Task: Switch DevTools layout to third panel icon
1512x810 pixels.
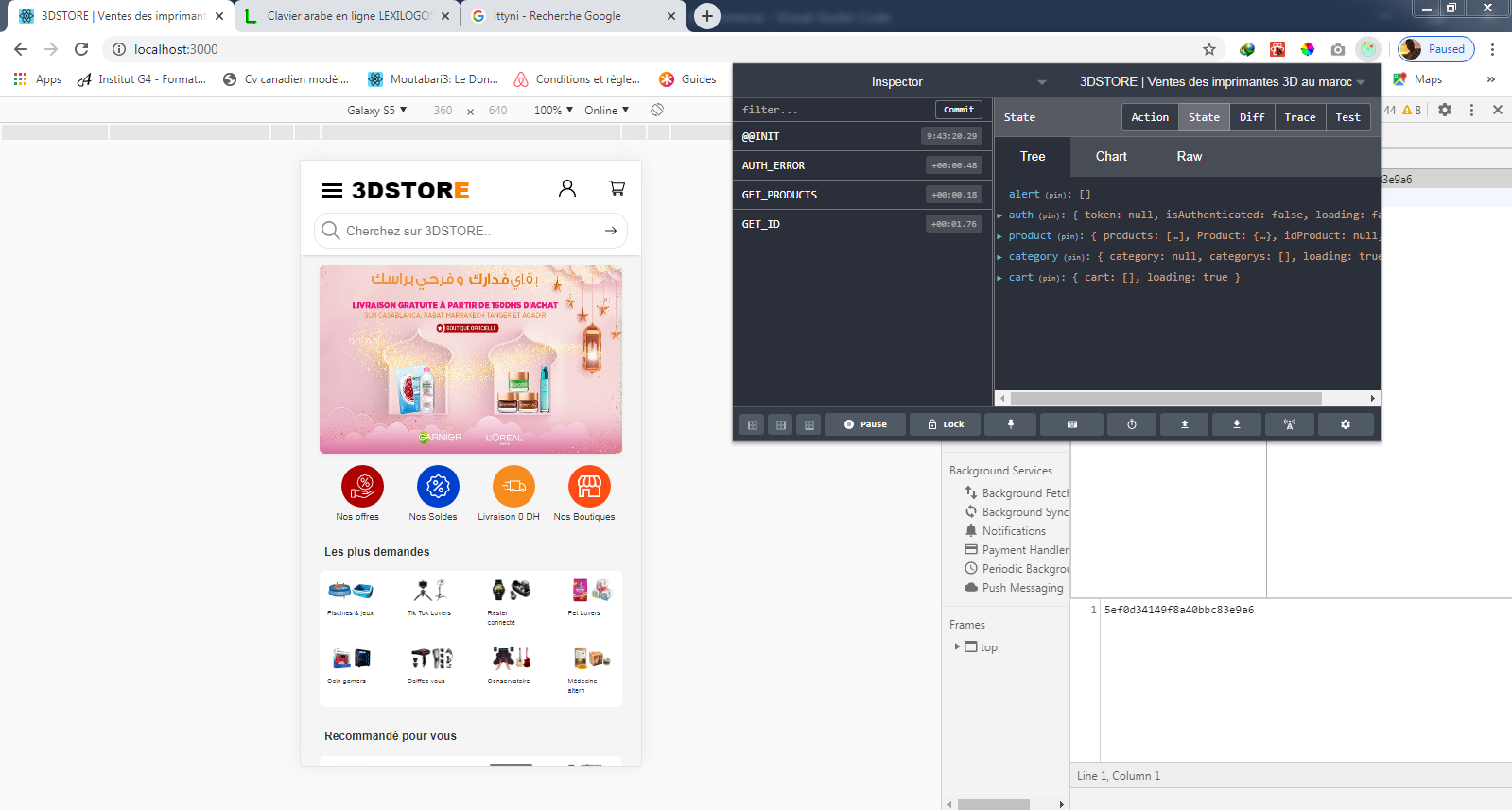Action: (809, 424)
